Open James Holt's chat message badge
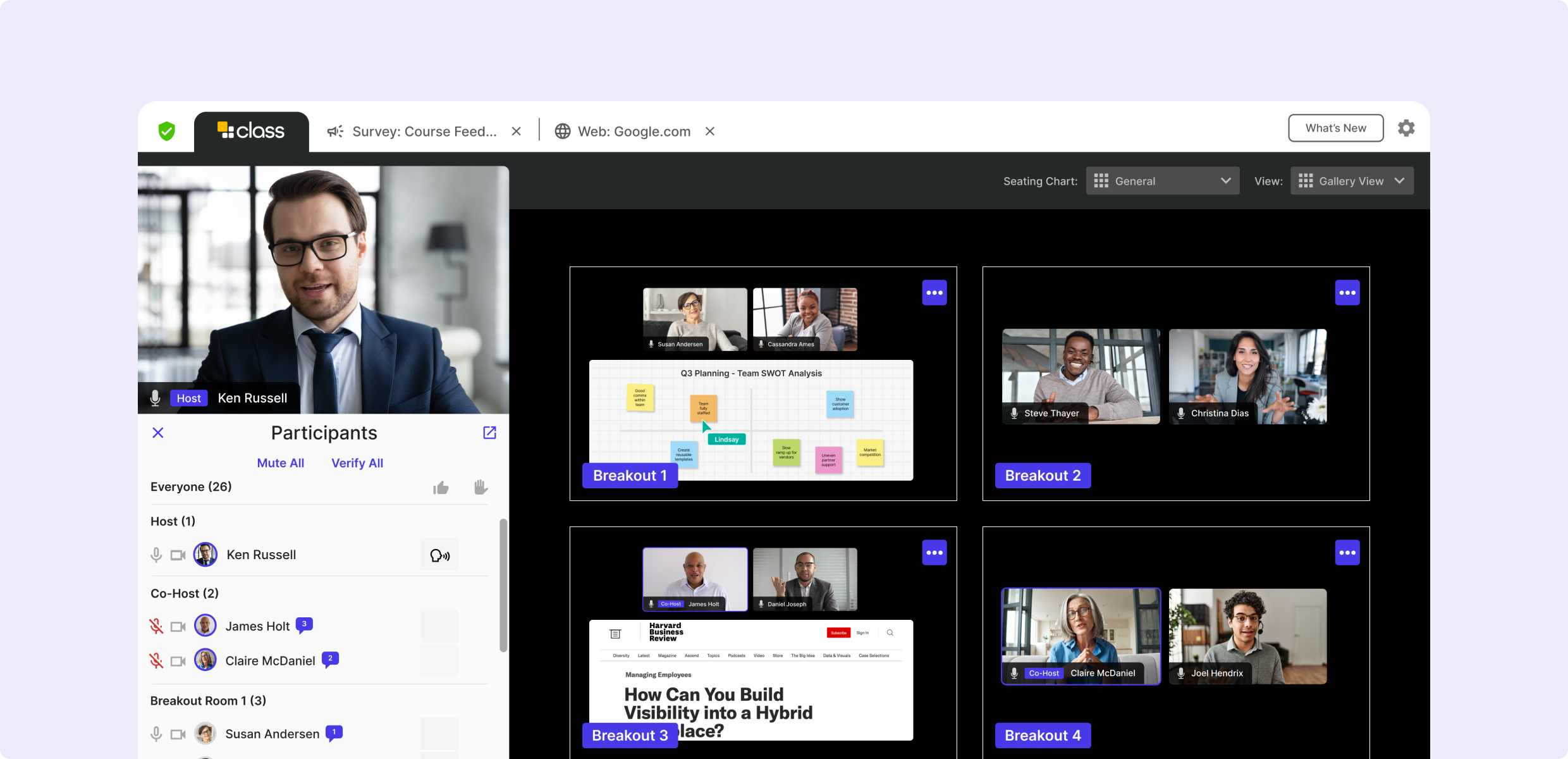This screenshot has width=1568, height=759. click(x=304, y=625)
